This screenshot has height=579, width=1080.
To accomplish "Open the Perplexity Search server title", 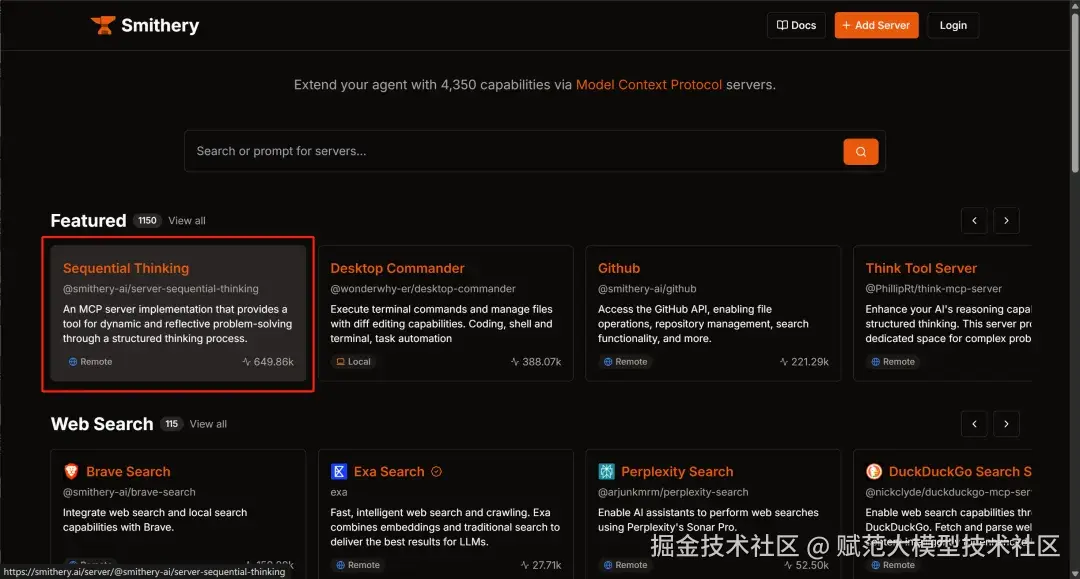I will (677, 471).
